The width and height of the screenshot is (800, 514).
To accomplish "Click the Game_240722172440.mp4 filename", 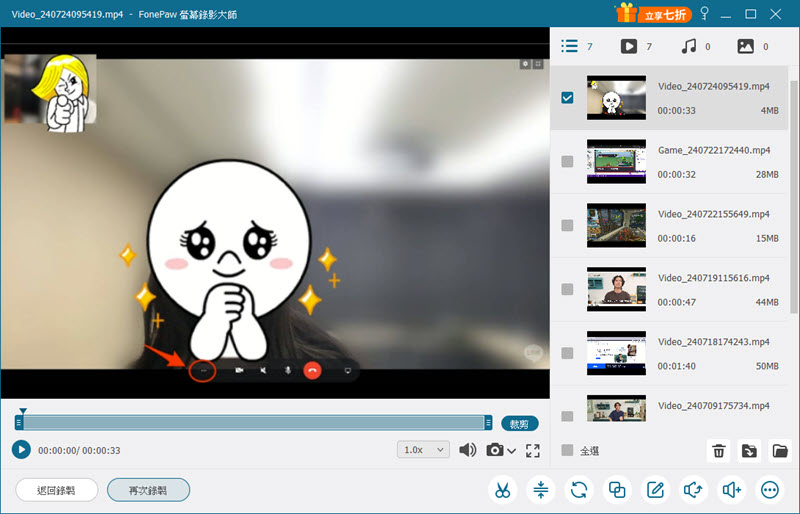I will 714,150.
